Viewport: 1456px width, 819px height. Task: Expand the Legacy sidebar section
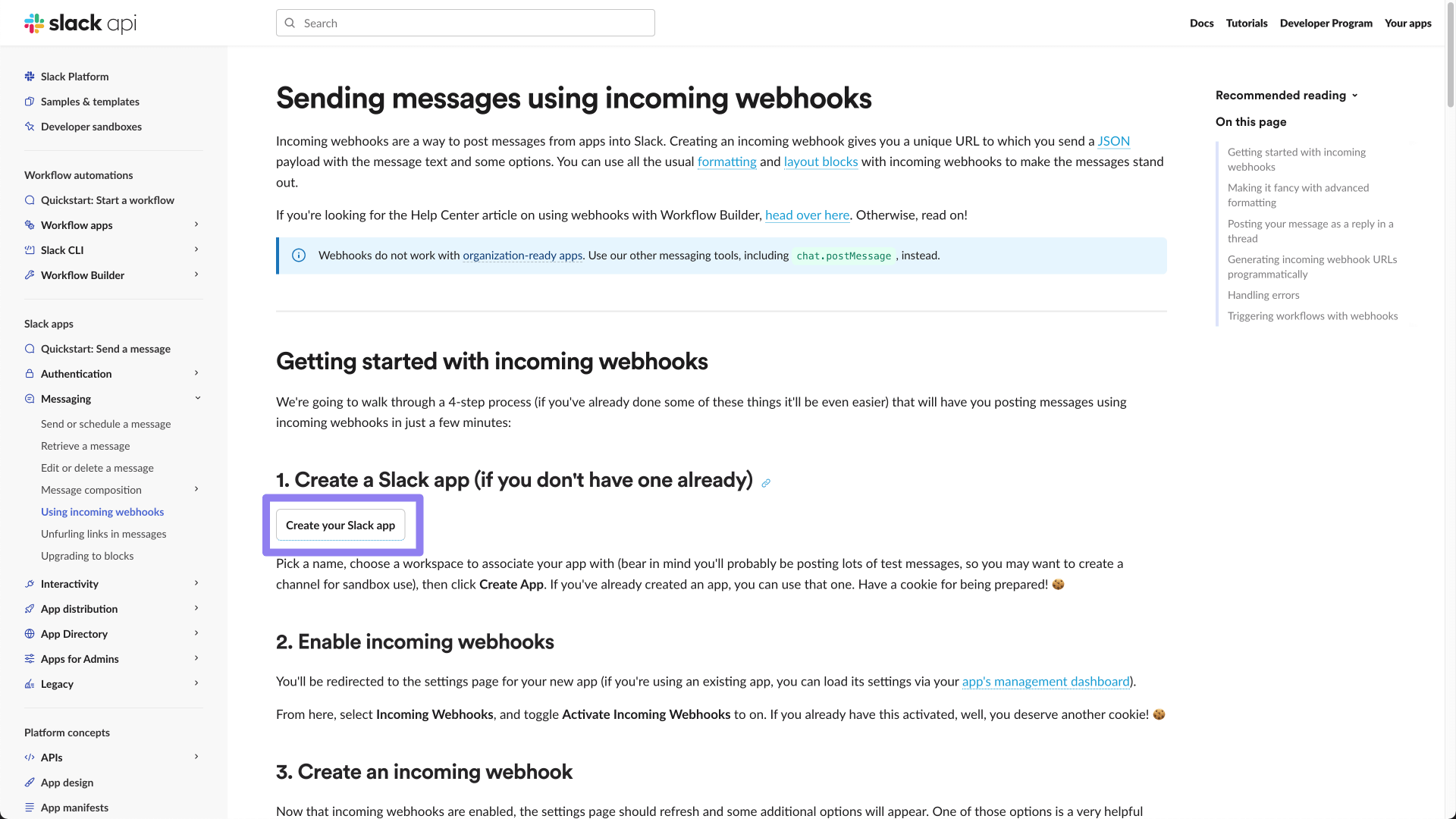(197, 683)
